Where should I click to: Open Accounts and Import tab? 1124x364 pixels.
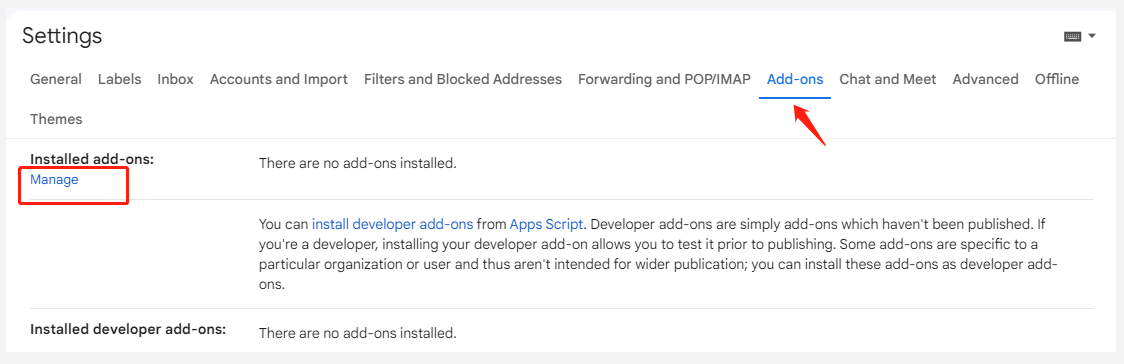tap(279, 79)
